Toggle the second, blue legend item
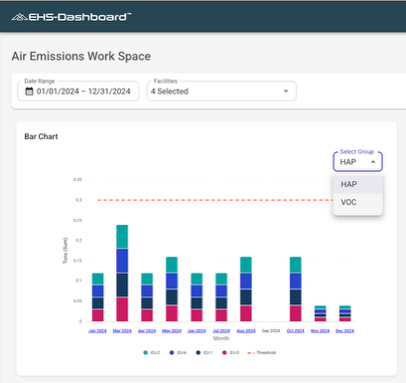The width and height of the screenshot is (406, 383). pos(178,353)
